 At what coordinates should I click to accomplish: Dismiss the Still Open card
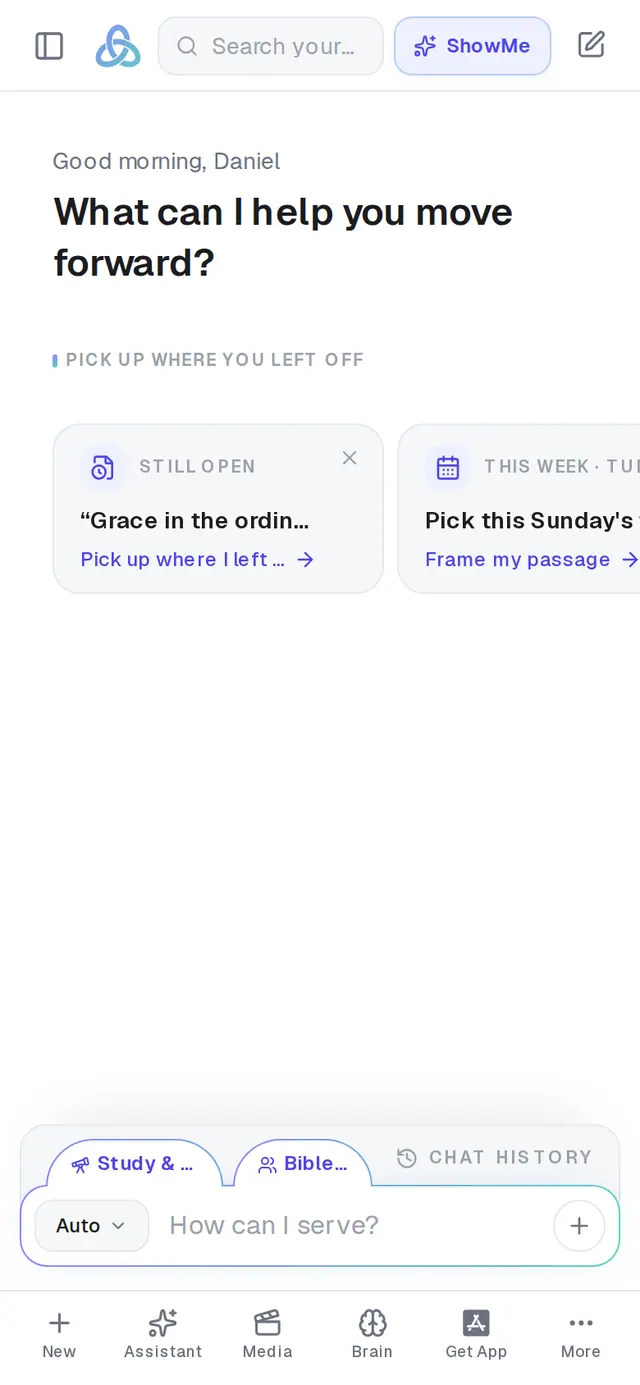349,458
